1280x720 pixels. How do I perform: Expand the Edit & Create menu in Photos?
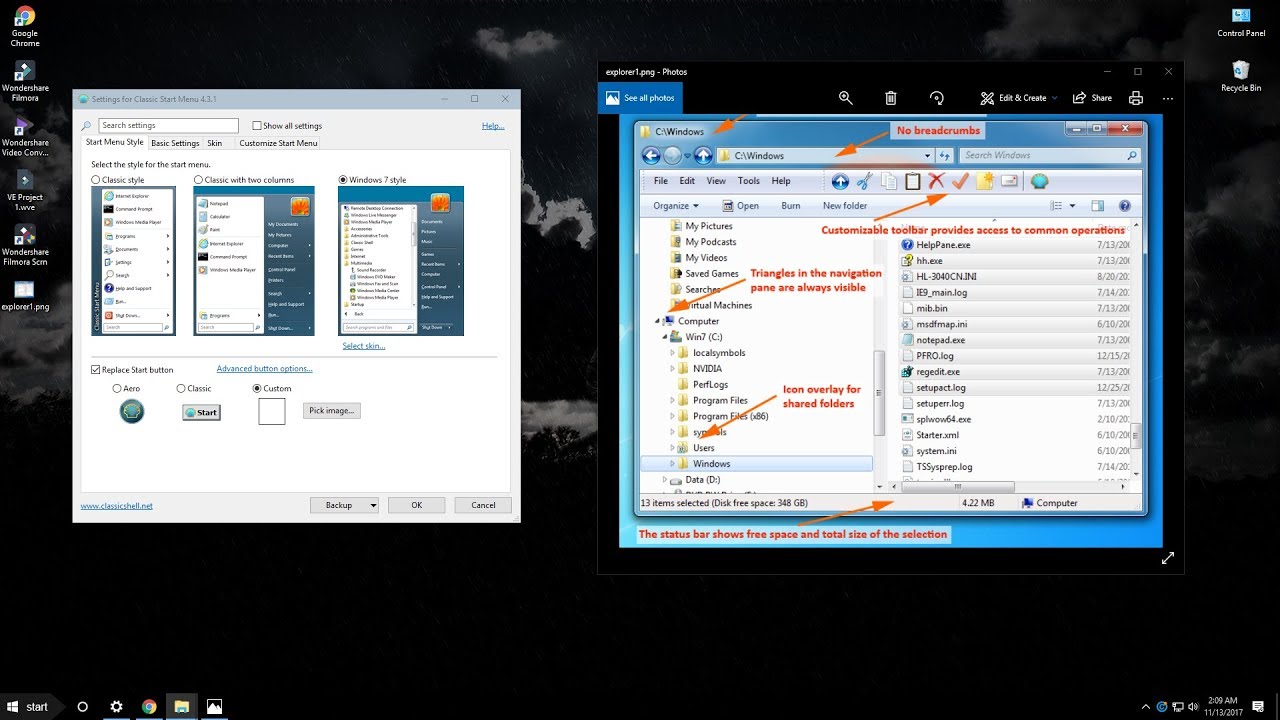point(1018,98)
